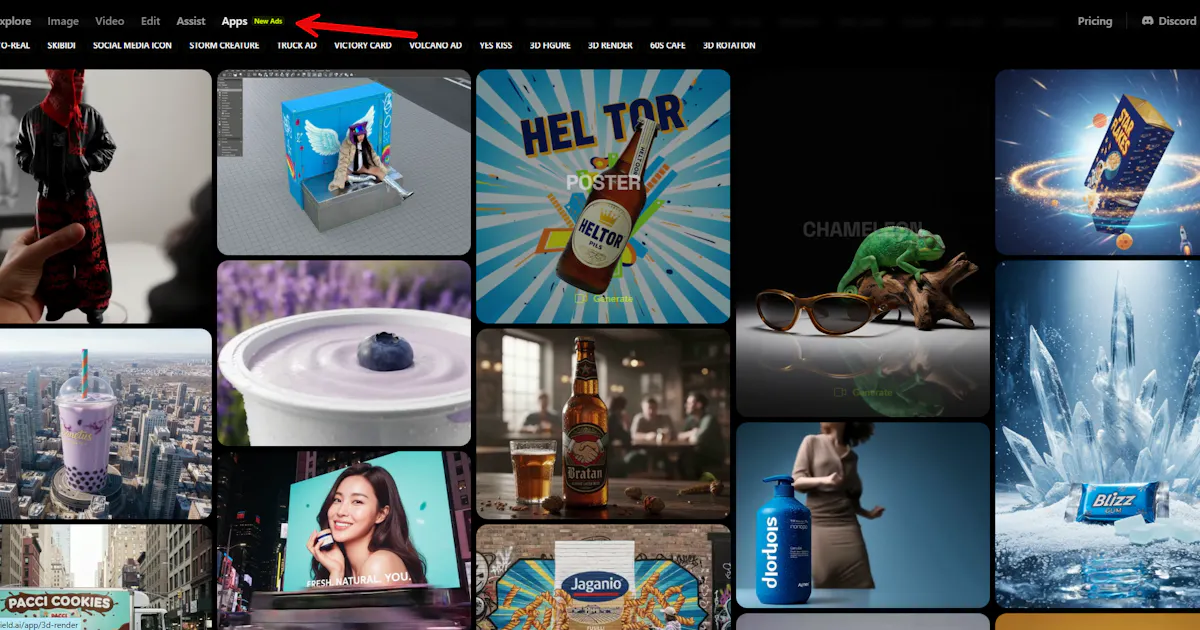Open the 3D RENDER app
The height and width of the screenshot is (630, 1200).
(x=610, y=45)
